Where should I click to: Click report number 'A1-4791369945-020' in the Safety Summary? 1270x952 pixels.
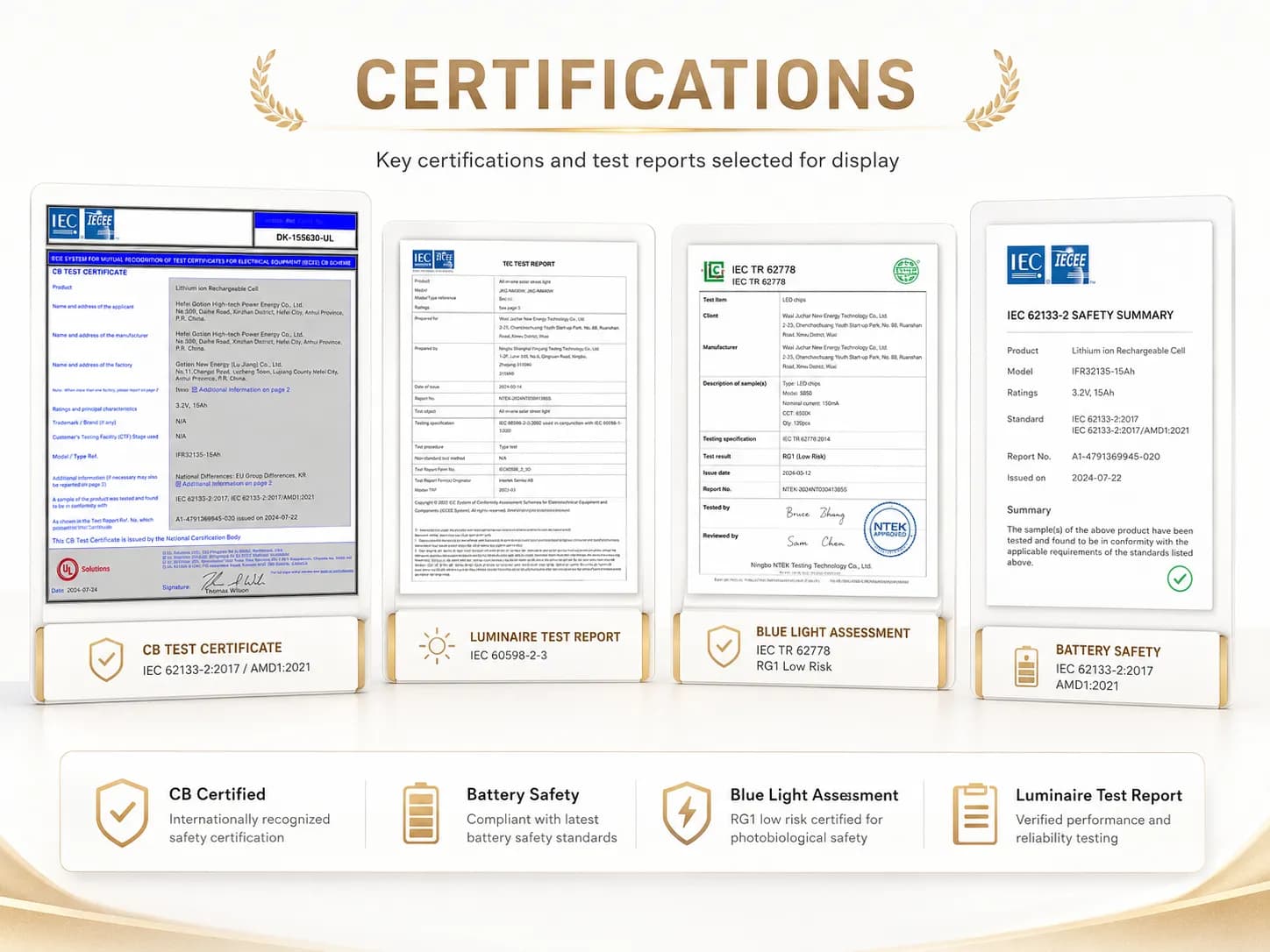point(1116,457)
